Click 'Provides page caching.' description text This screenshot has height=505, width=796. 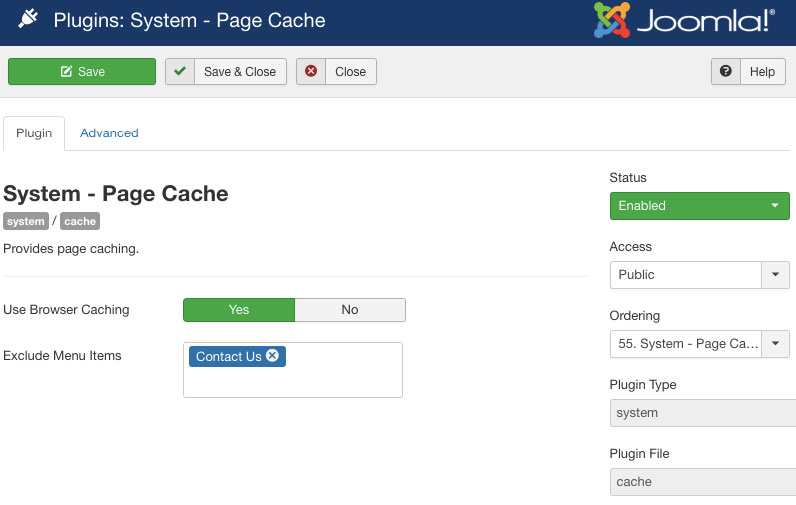(x=71, y=249)
